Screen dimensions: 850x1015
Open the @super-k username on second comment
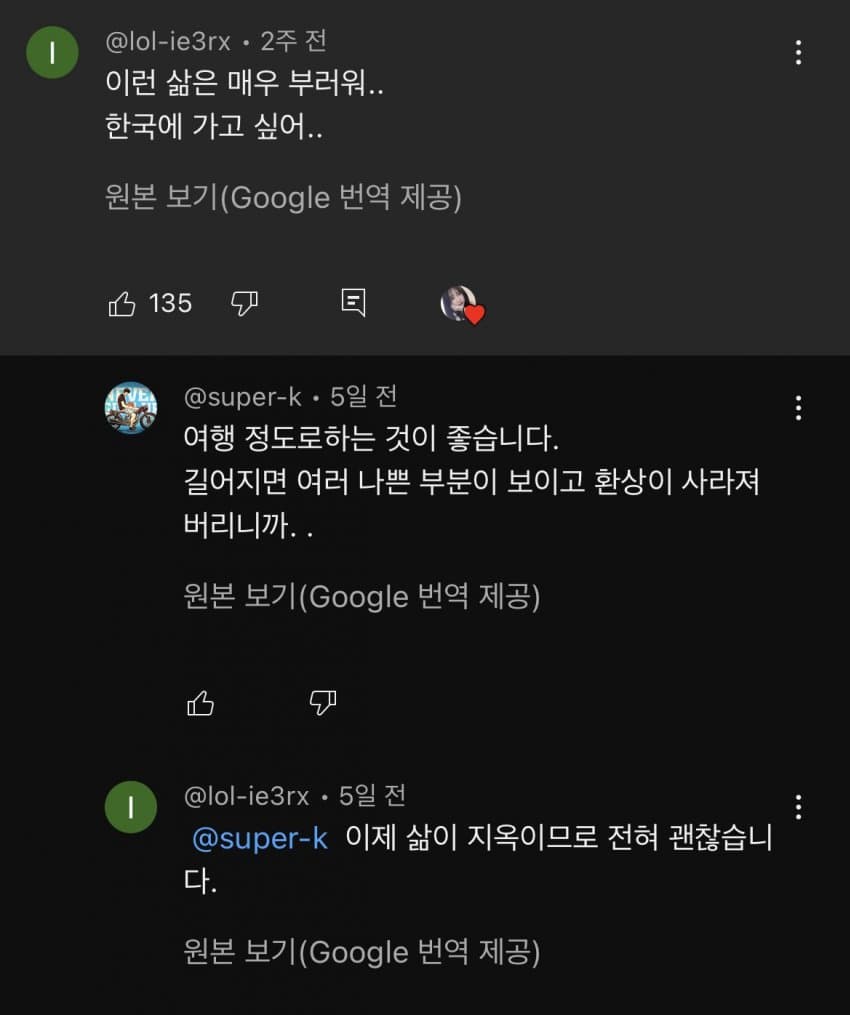tap(242, 397)
